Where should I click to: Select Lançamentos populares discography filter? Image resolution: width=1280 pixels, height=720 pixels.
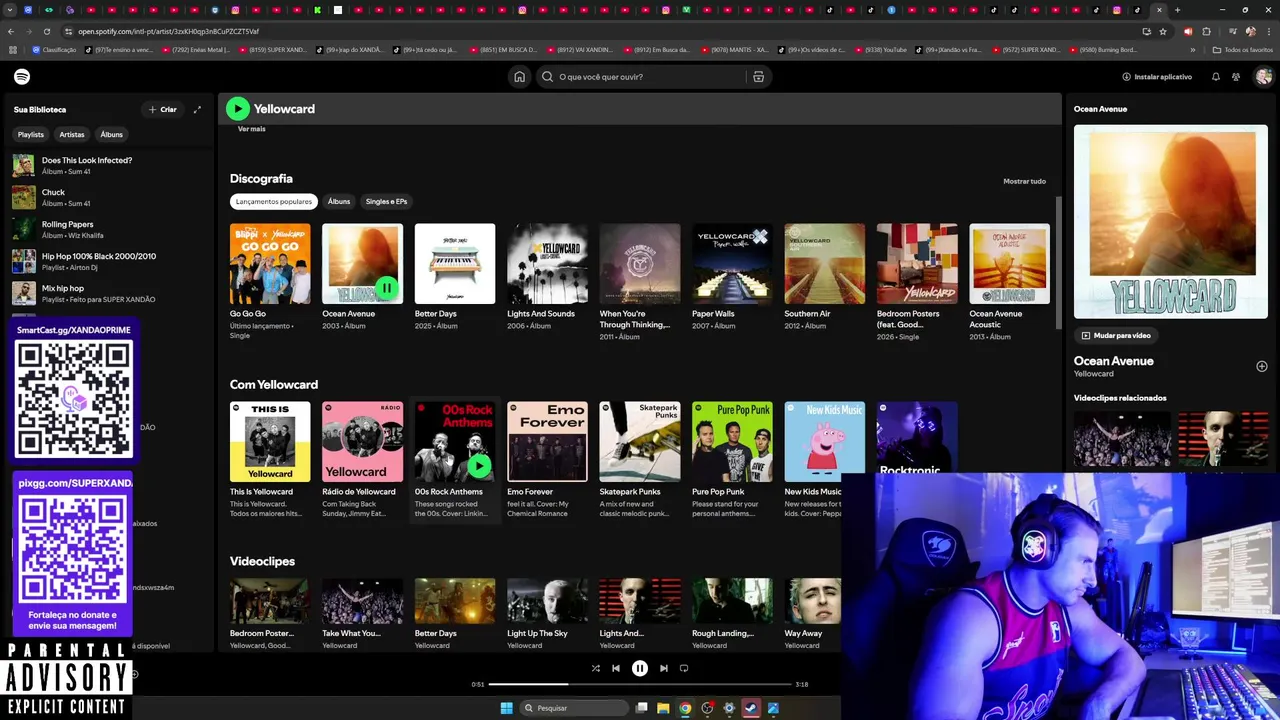(274, 201)
